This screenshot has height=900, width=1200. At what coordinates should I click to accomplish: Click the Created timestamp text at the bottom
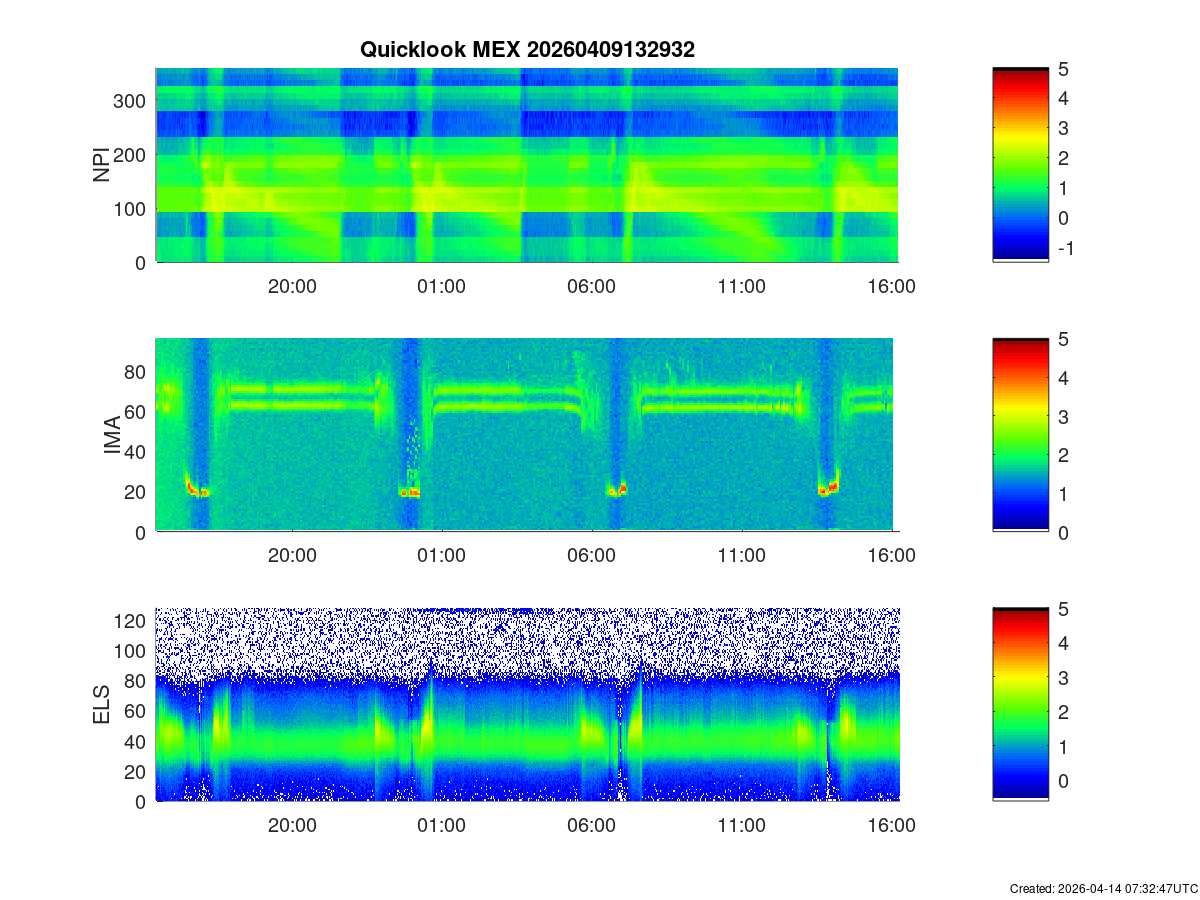pyautogui.click(x=1103, y=888)
